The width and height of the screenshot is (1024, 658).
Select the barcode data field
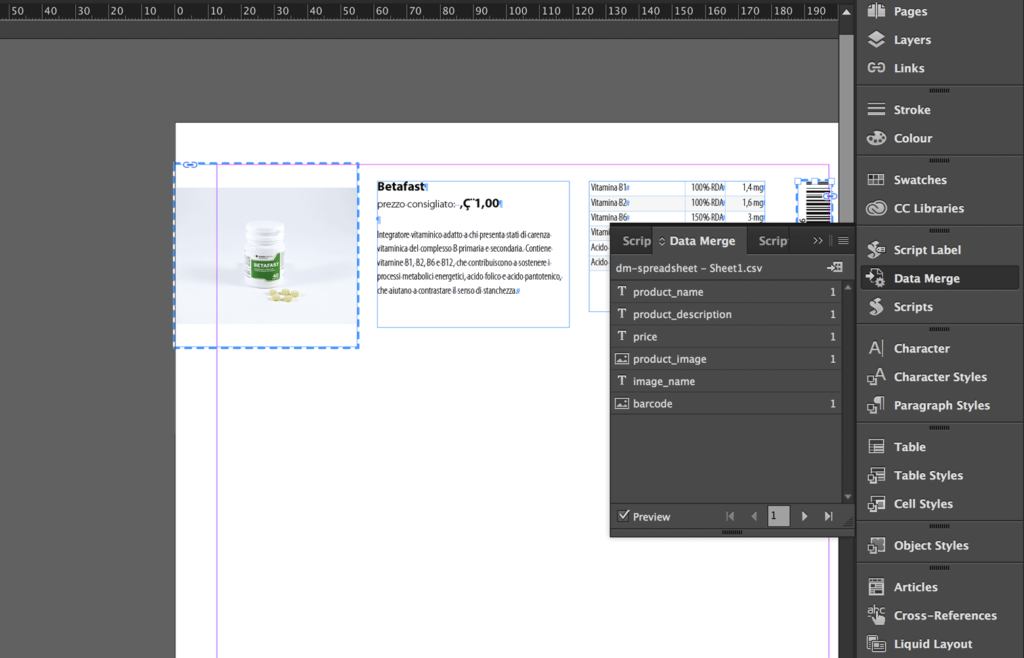tap(726, 403)
